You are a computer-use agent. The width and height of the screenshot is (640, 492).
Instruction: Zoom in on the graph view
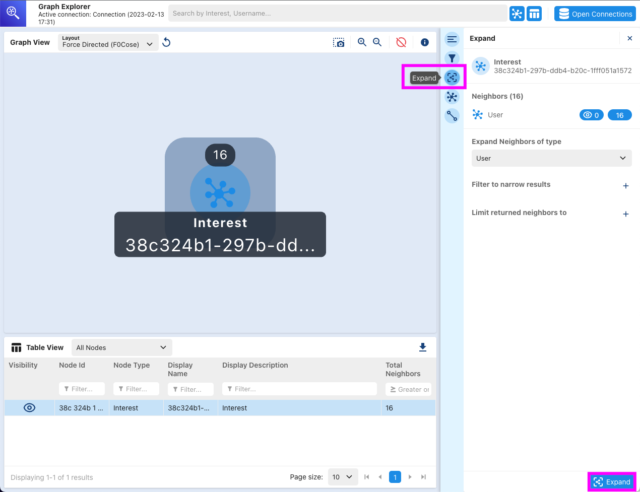(x=362, y=43)
